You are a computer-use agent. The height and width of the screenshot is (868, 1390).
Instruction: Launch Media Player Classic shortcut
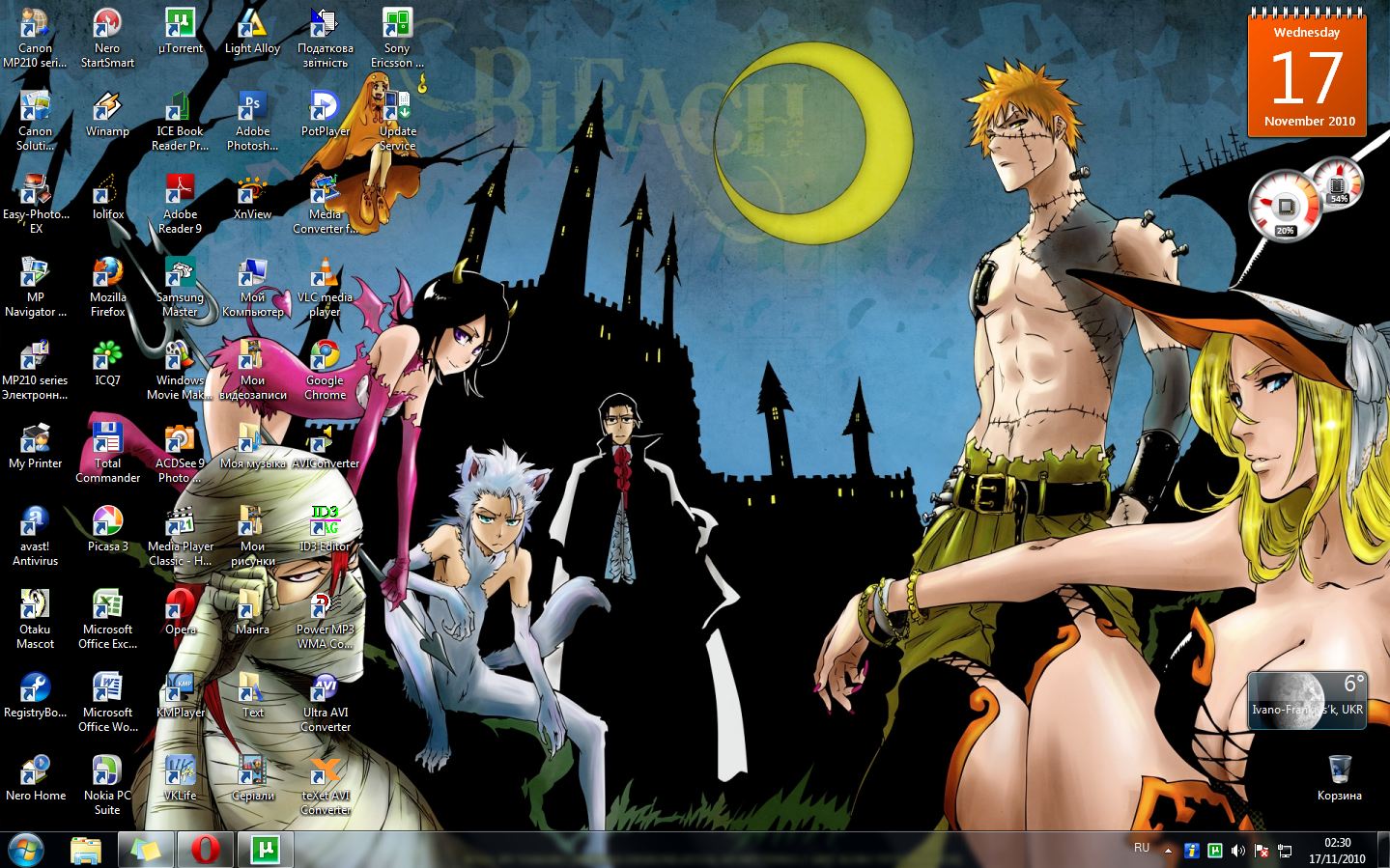point(180,537)
